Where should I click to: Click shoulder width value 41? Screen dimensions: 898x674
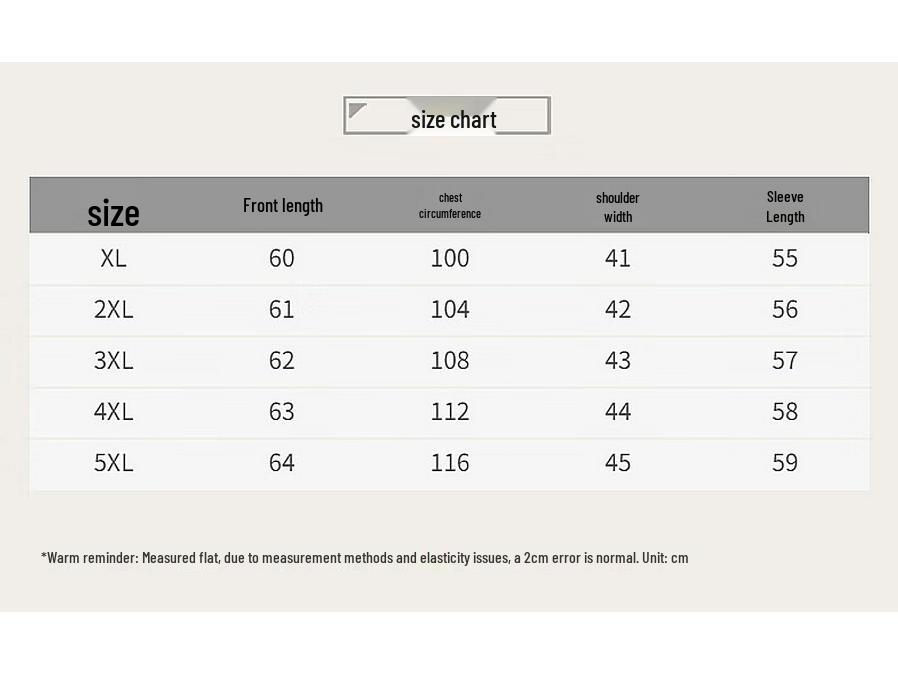tap(618, 258)
